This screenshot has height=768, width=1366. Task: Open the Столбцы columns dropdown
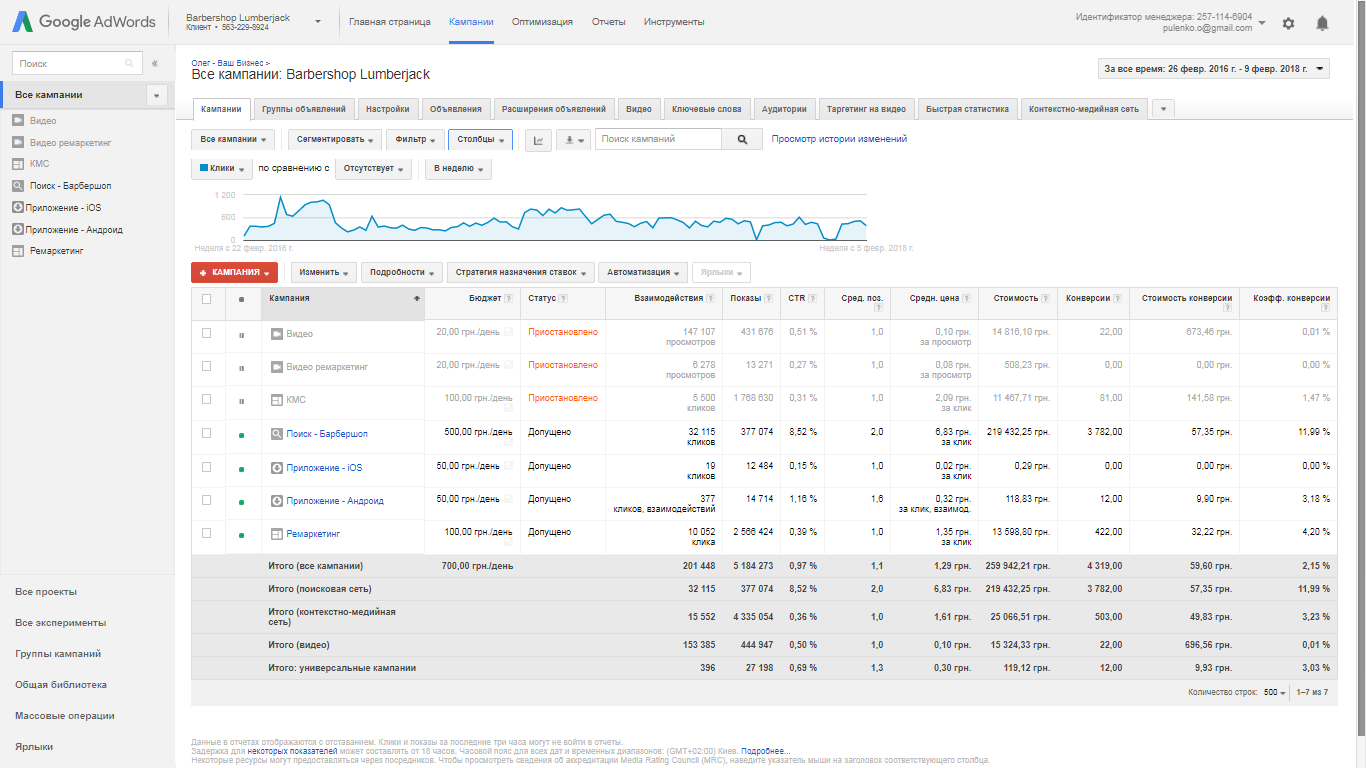pyautogui.click(x=480, y=140)
